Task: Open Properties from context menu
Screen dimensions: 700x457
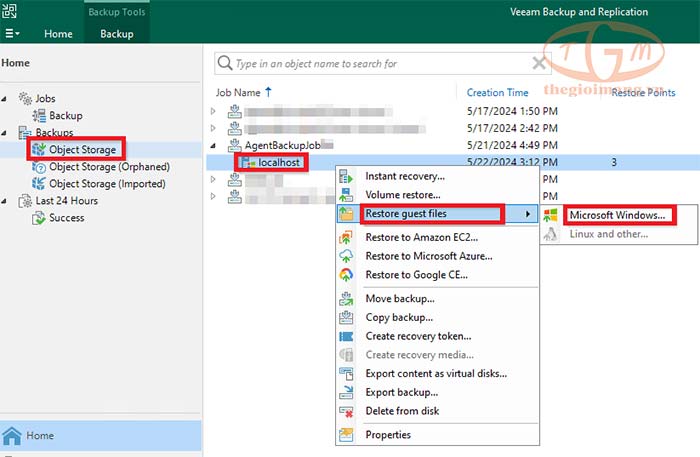Action: 388,435
